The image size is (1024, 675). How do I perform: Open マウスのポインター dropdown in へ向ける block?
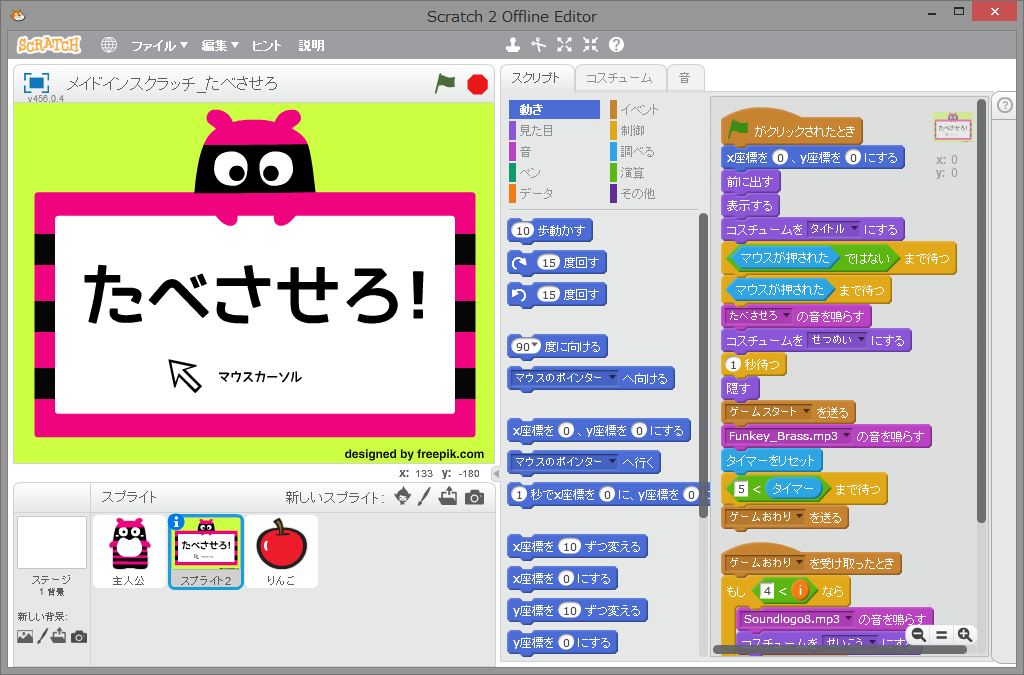[612, 377]
